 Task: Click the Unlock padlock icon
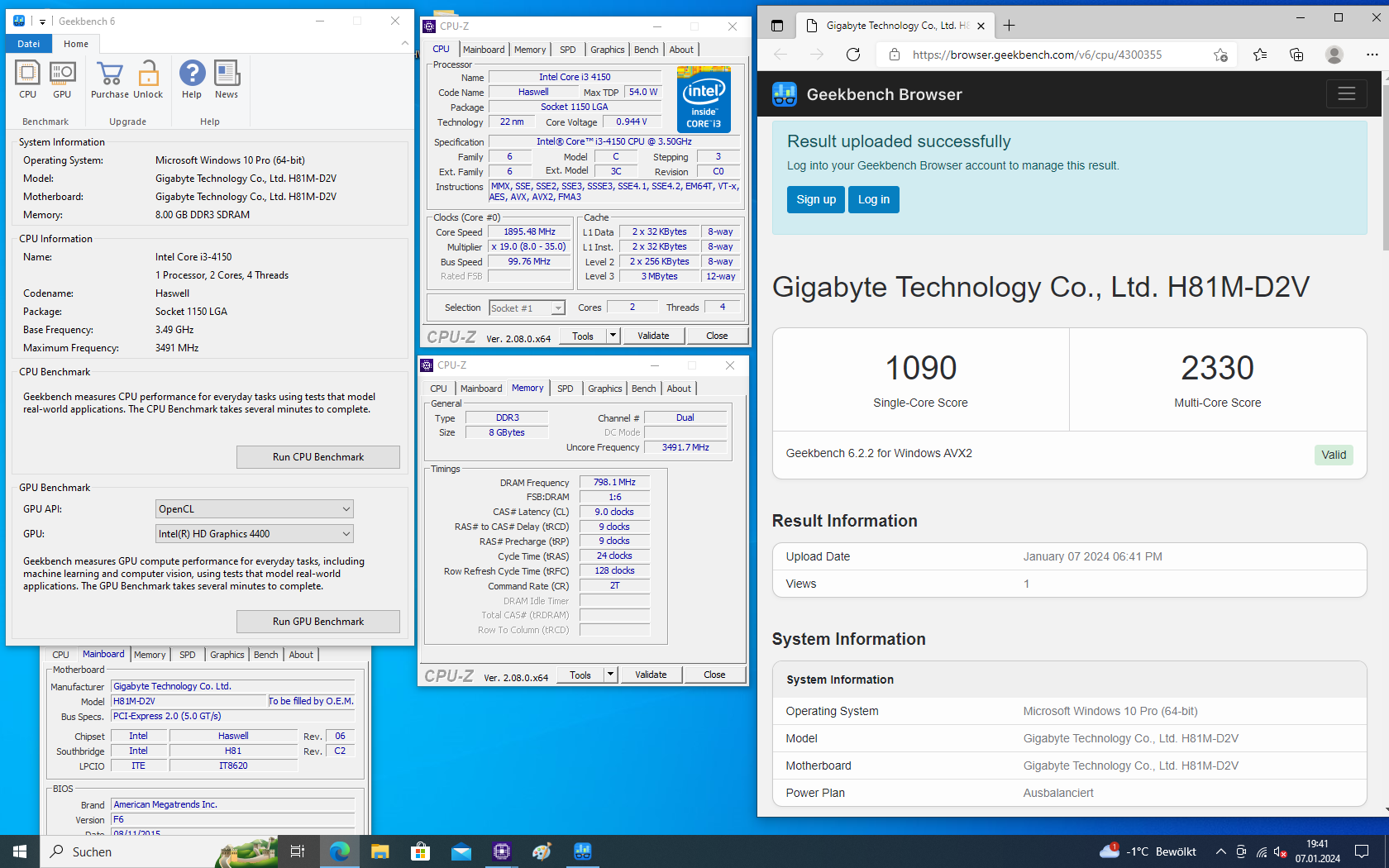coord(148,80)
